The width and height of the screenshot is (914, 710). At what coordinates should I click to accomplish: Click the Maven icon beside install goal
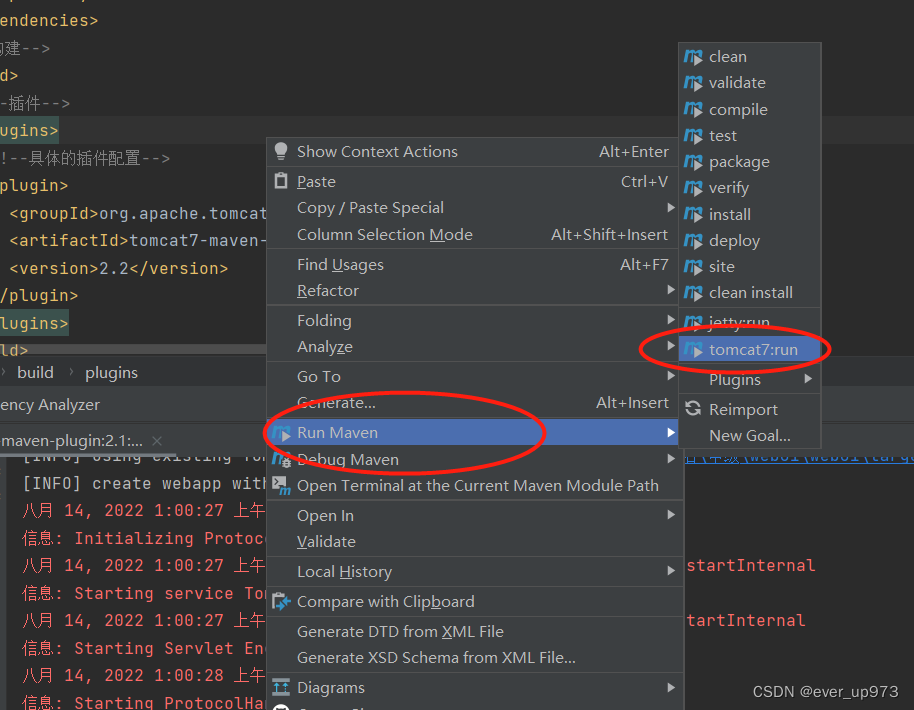click(693, 215)
